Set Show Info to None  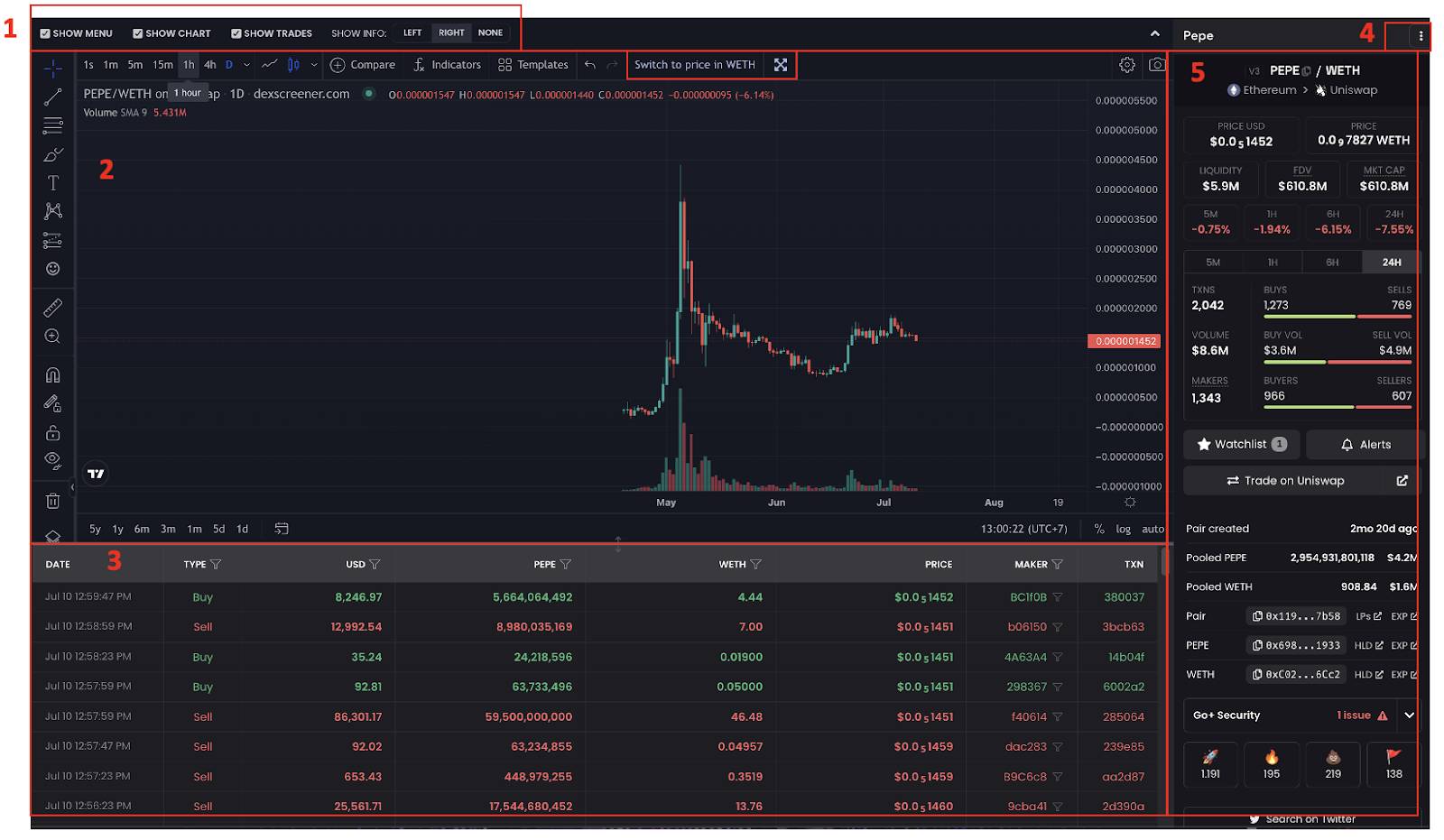pyautogui.click(x=491, y=32)
